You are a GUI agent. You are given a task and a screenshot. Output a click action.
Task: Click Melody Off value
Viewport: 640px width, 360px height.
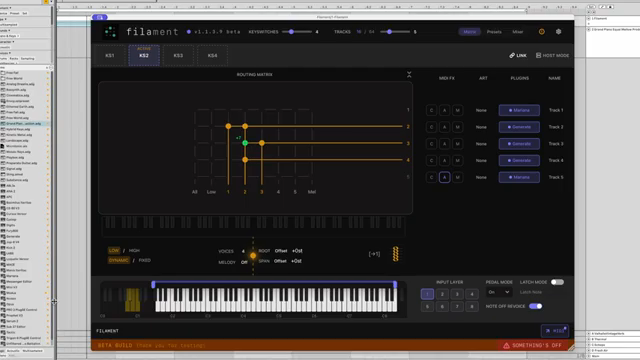(244, 262)
